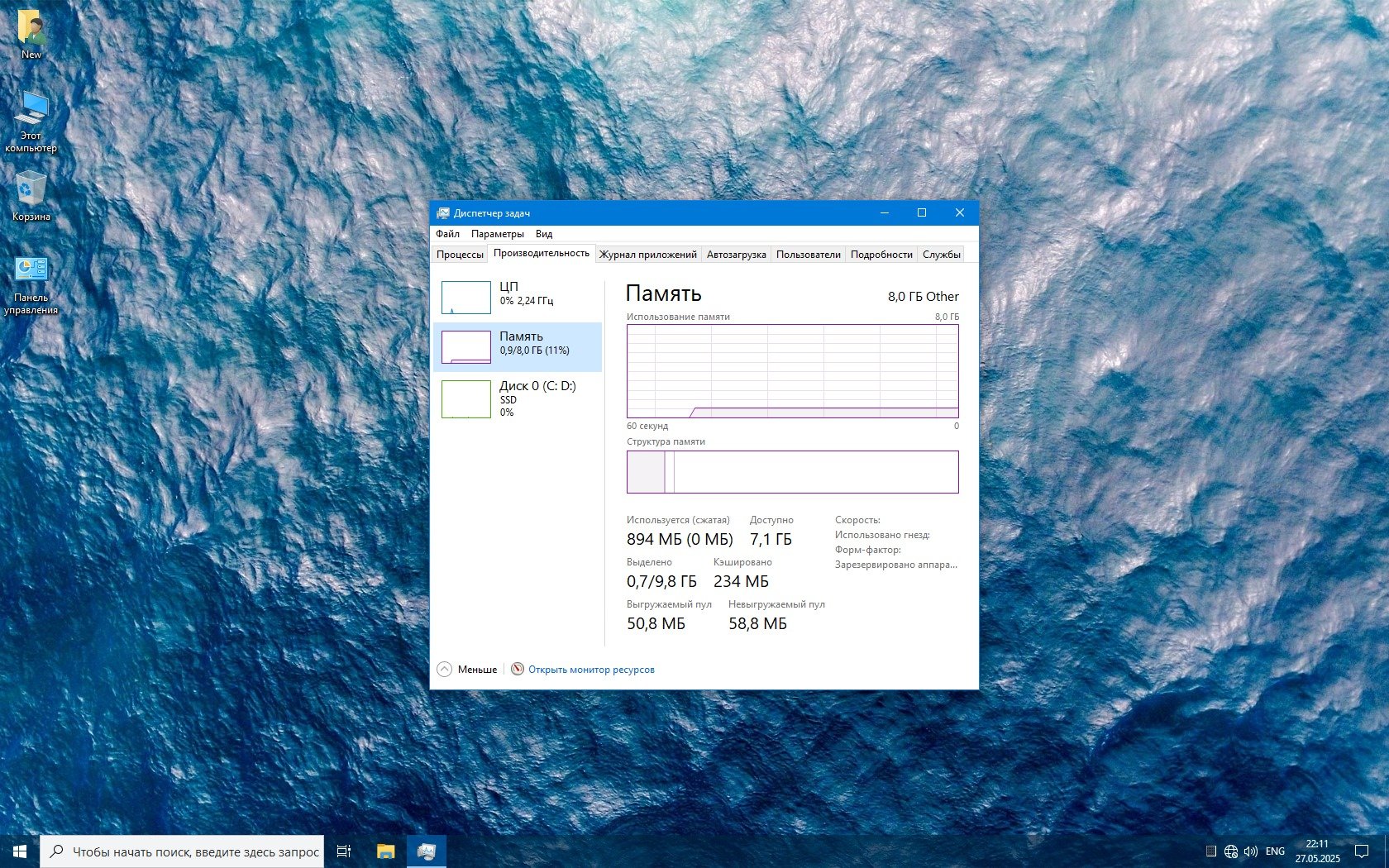Expand the 'Вид' menu
The image size is (1389, 868).
[543, 234]
